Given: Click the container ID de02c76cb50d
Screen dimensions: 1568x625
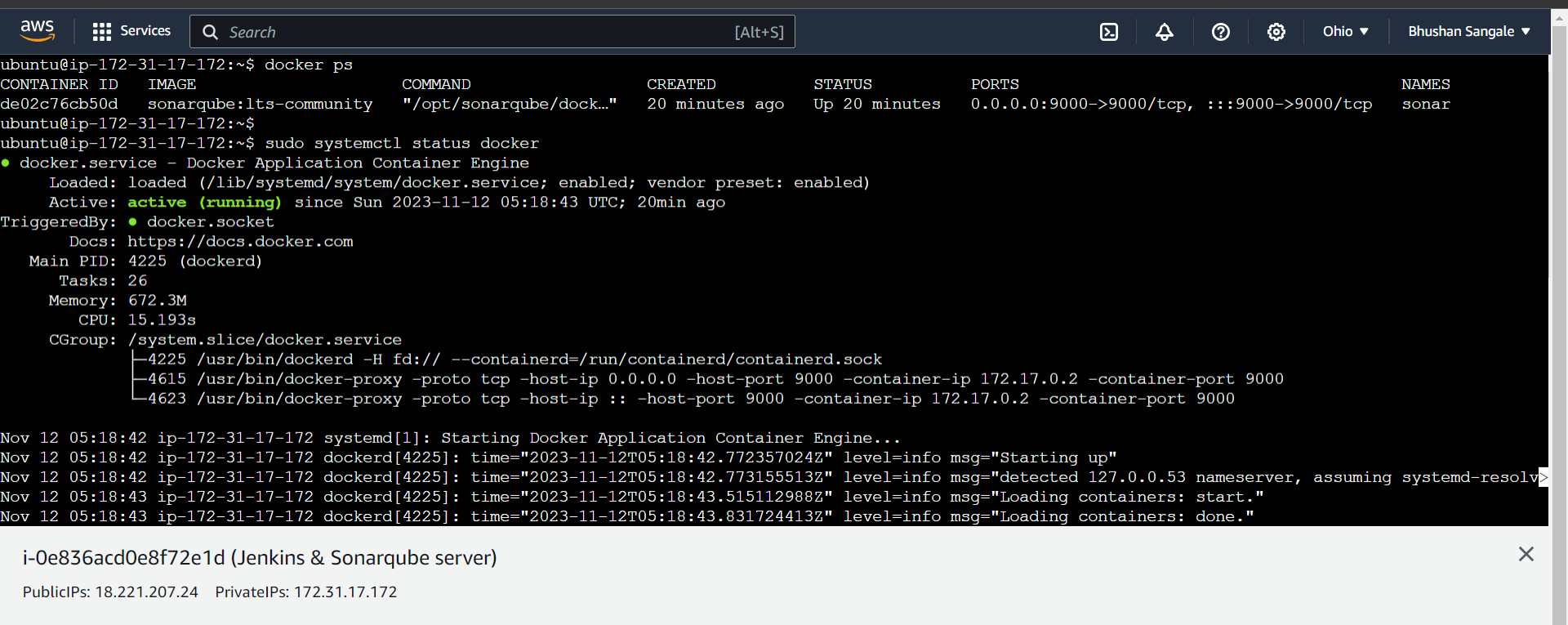Looking at the screenshot, I should pos(59,105).
